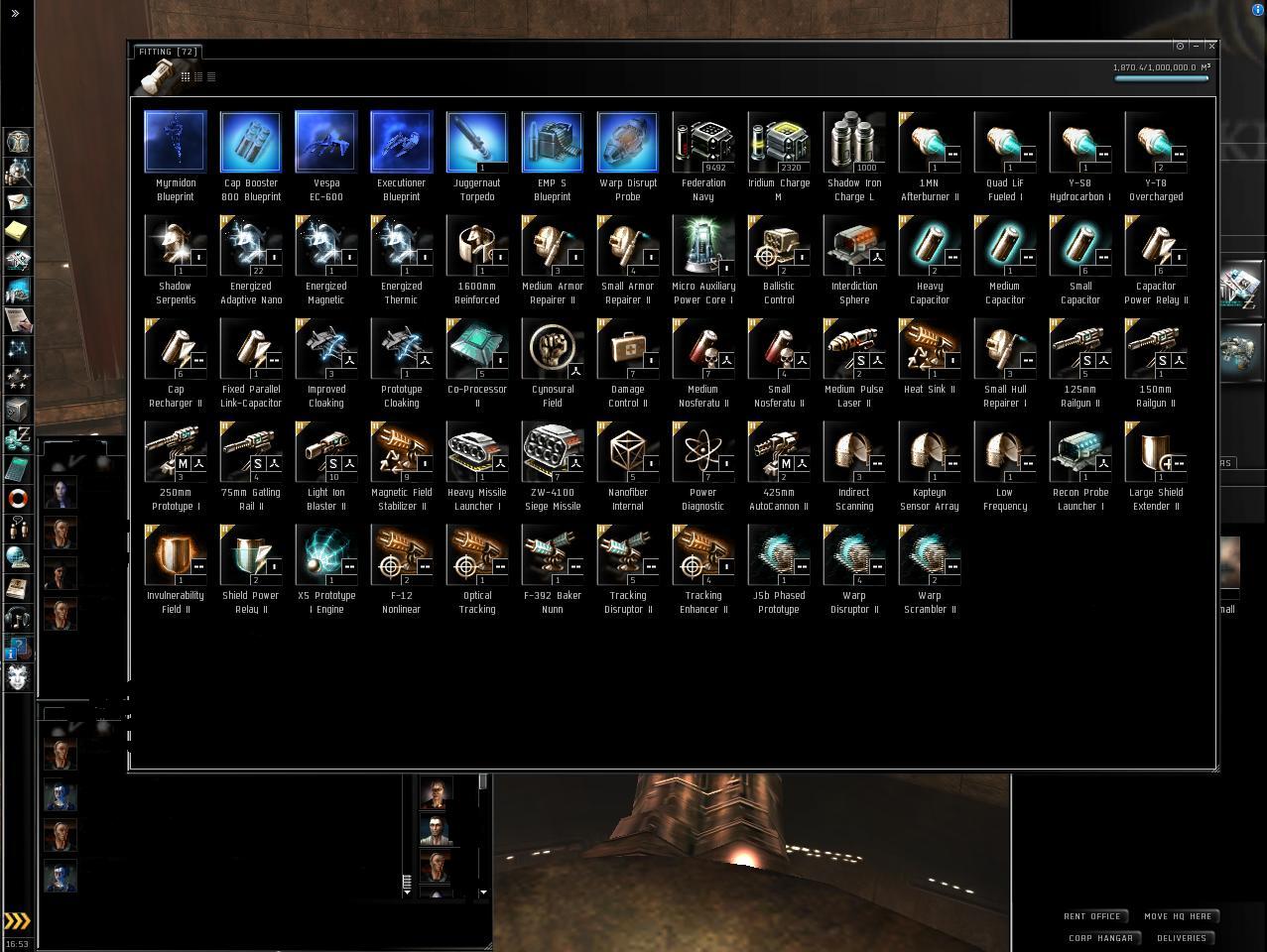
Task: Open the yellow notepad icon in sidebar
Action: click(18, 231)
